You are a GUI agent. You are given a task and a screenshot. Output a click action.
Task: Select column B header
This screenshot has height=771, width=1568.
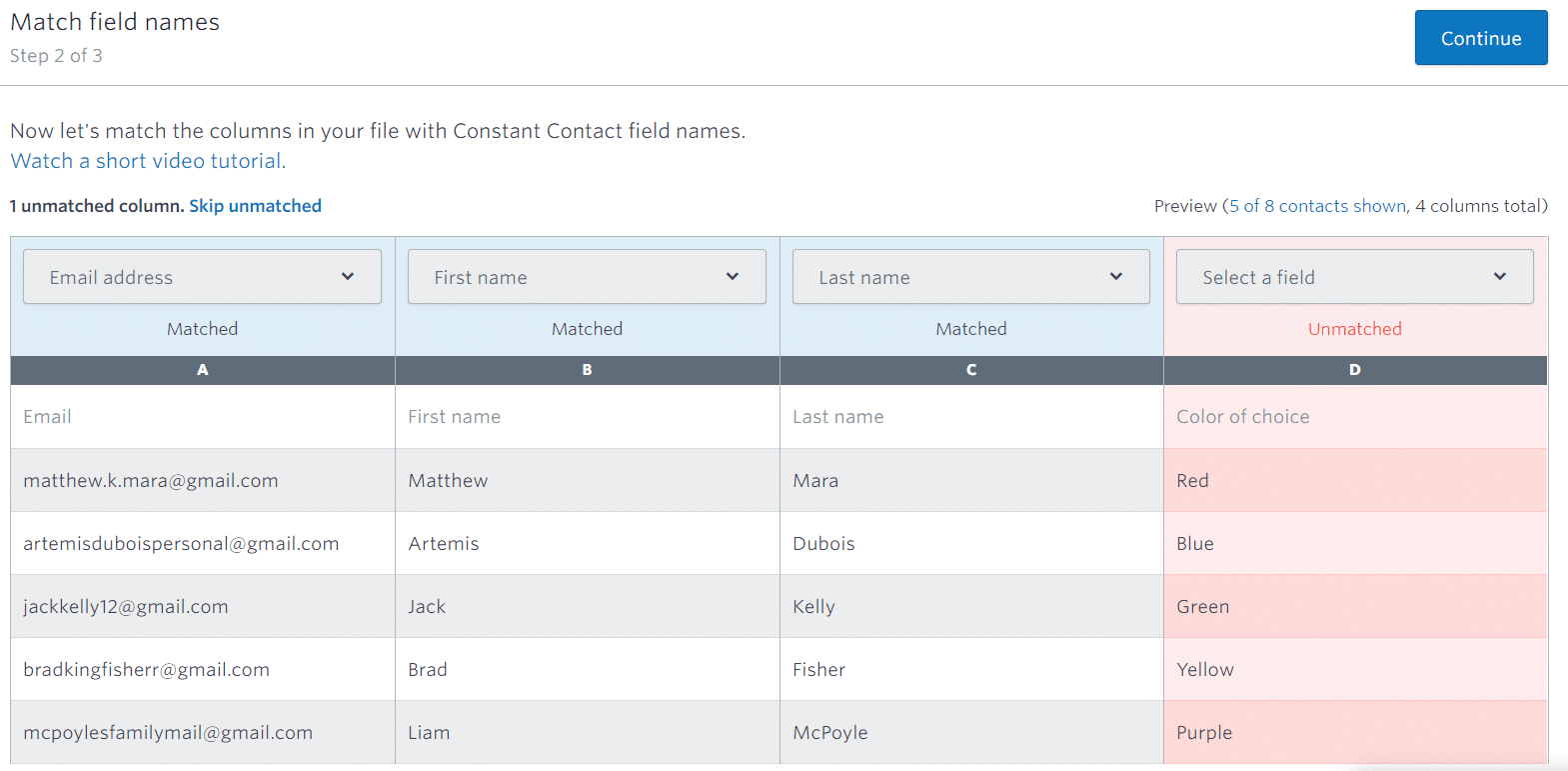(x=588, y=370)
